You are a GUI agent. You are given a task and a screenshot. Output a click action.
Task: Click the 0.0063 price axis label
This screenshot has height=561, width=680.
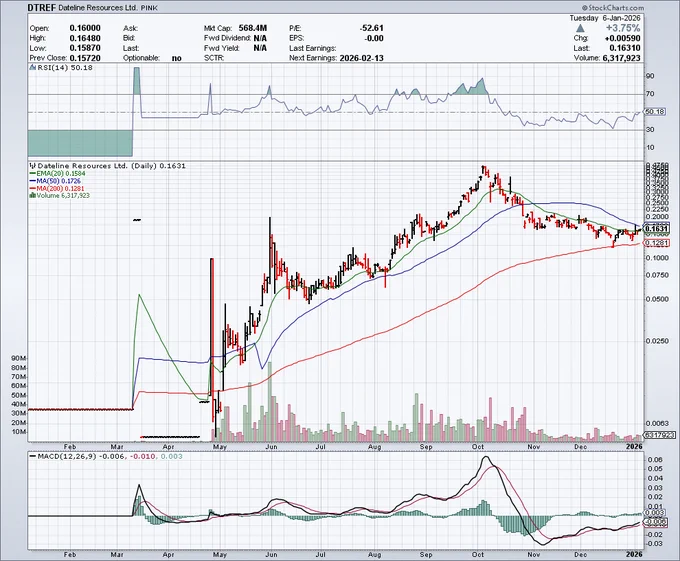657,423
